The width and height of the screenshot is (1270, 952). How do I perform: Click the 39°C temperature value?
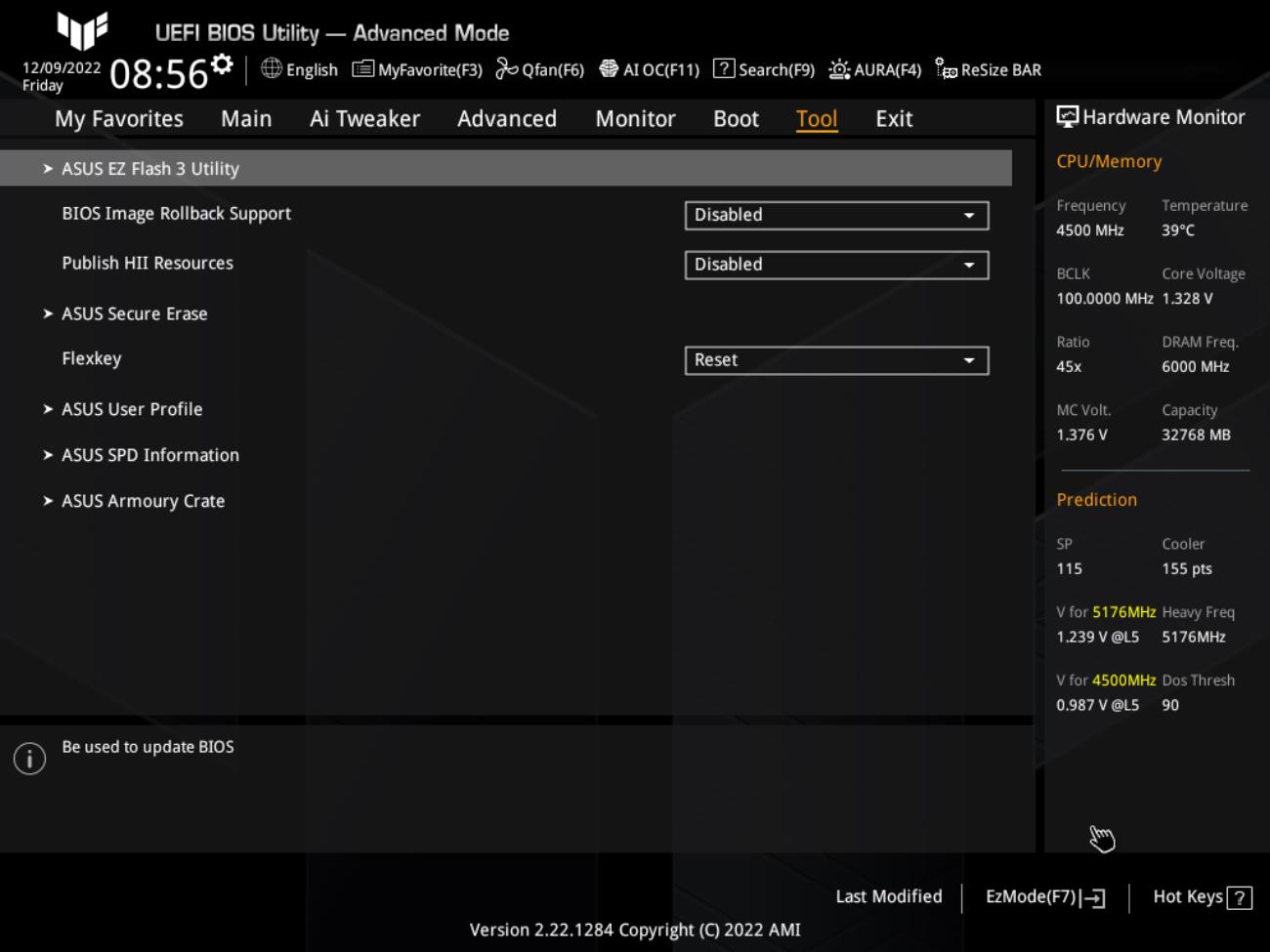point(1178,230)
